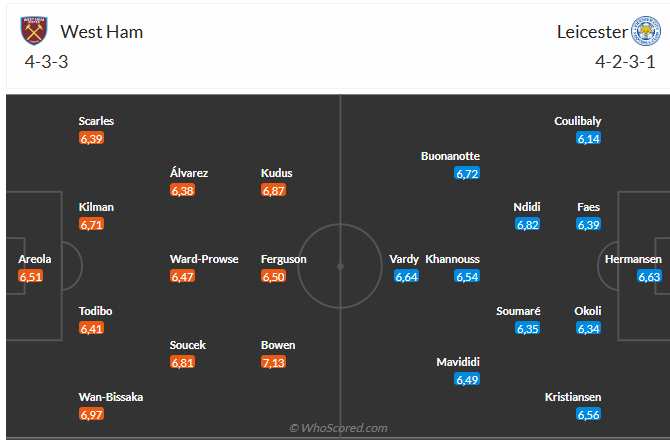Open the Leicester team name link
The image size is (670, 440).
pyautogui.click(x=592, y=32)
